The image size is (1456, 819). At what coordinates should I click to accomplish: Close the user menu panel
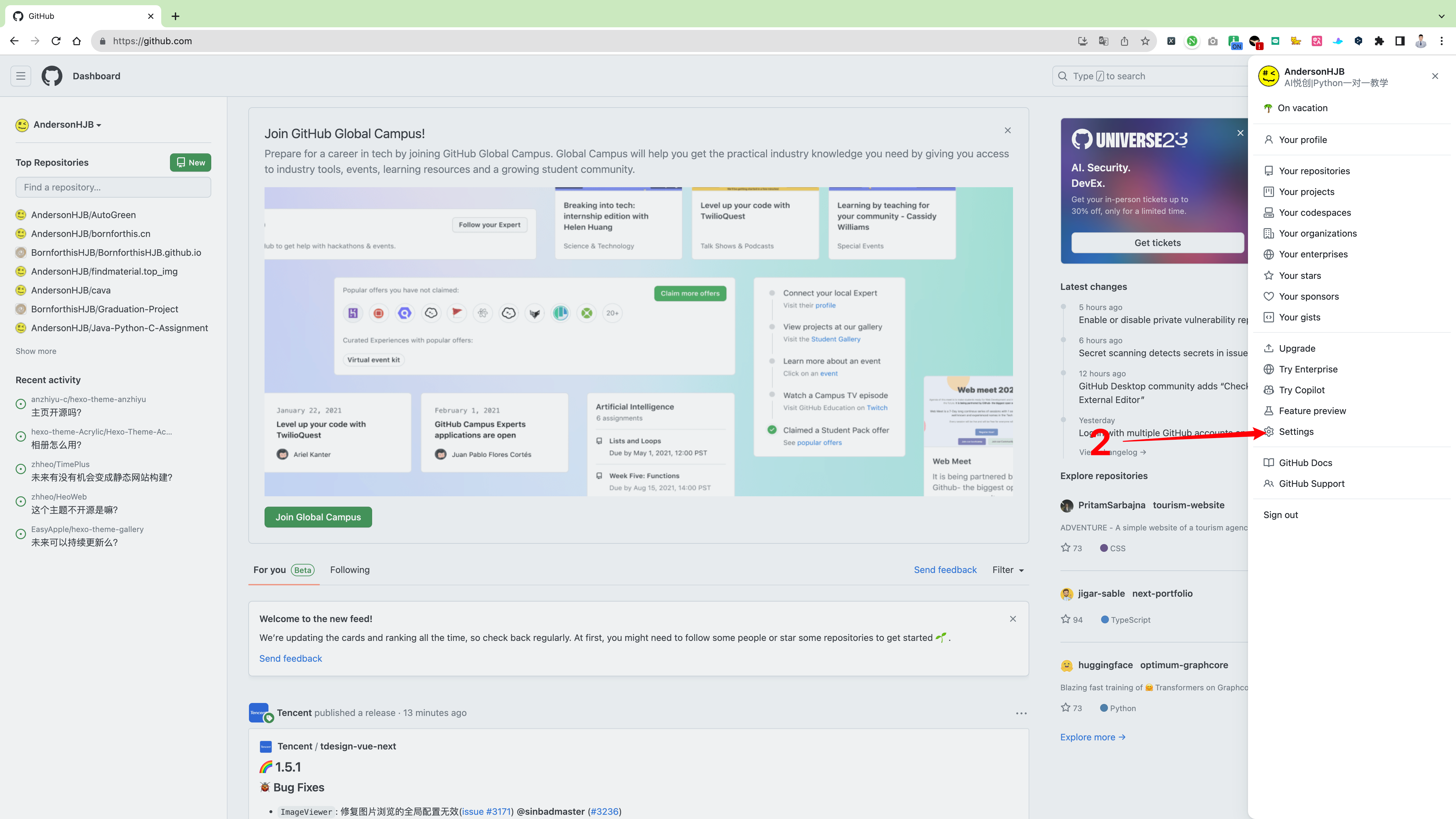click(1435, 76)
